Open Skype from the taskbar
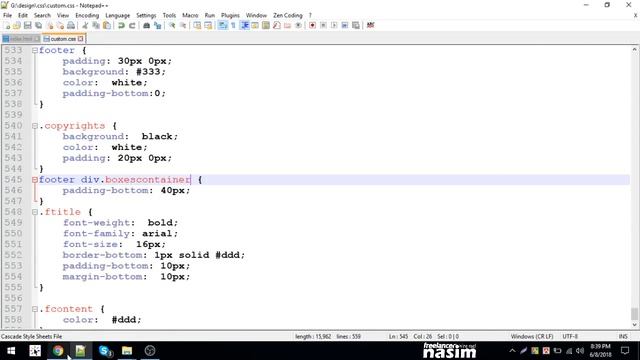The width and height of the screenshot is (640, 360). (x=105, y=351)
